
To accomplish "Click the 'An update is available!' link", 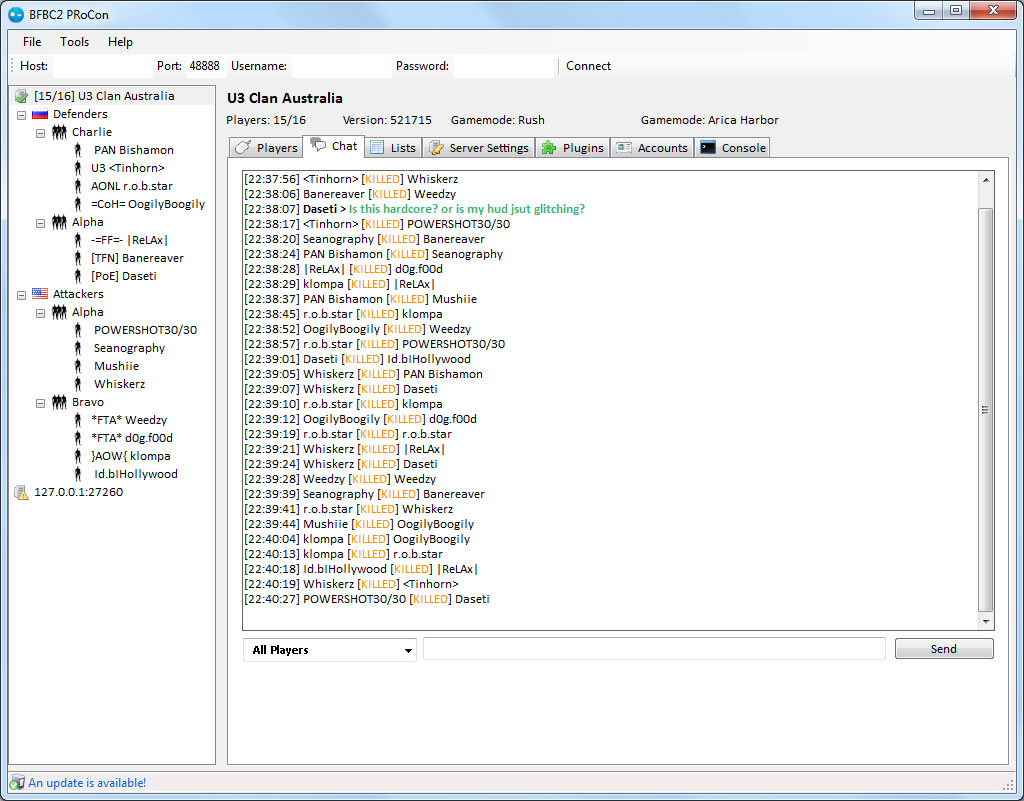I will click(87, 783).
